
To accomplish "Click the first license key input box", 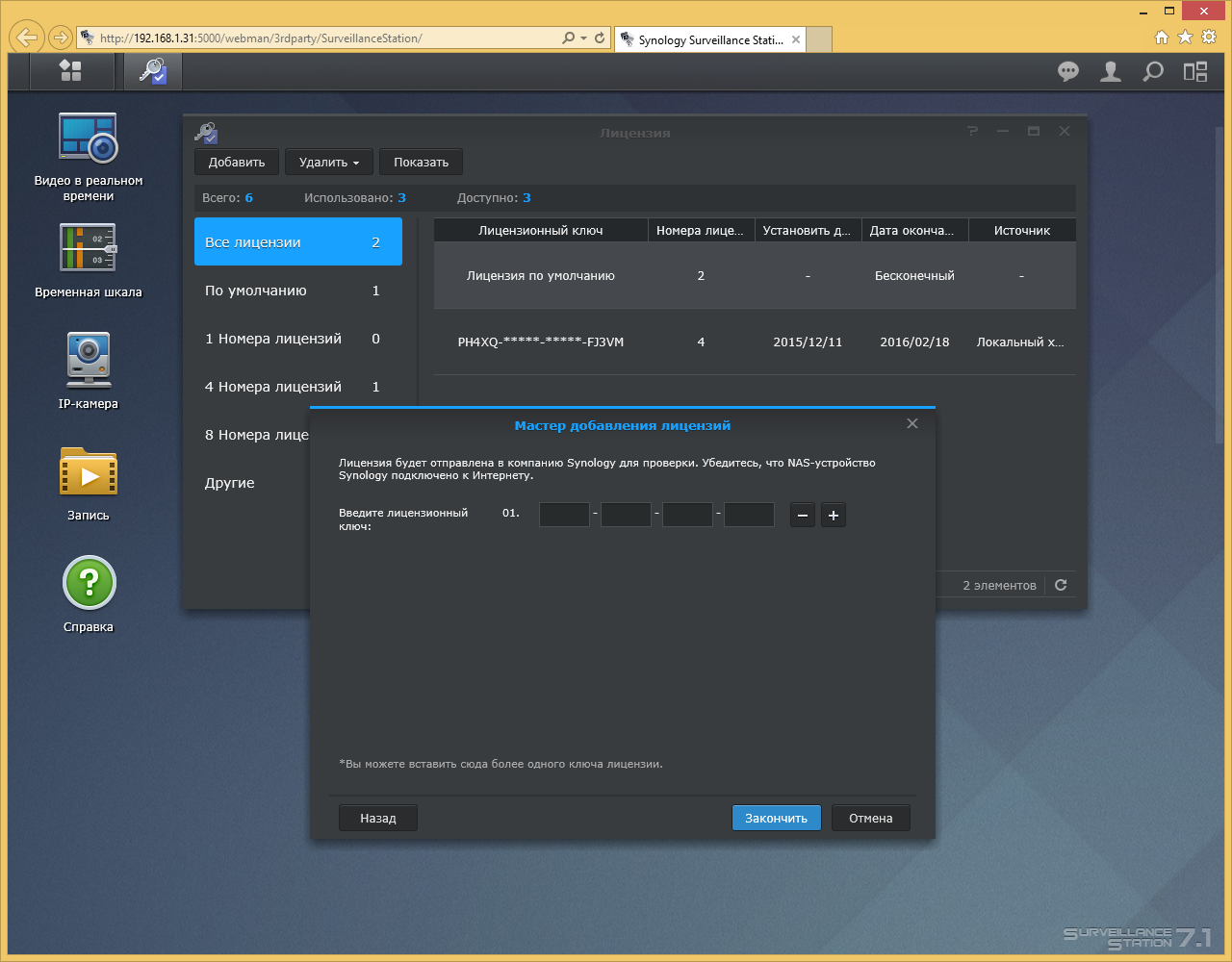I will [564, 515].
